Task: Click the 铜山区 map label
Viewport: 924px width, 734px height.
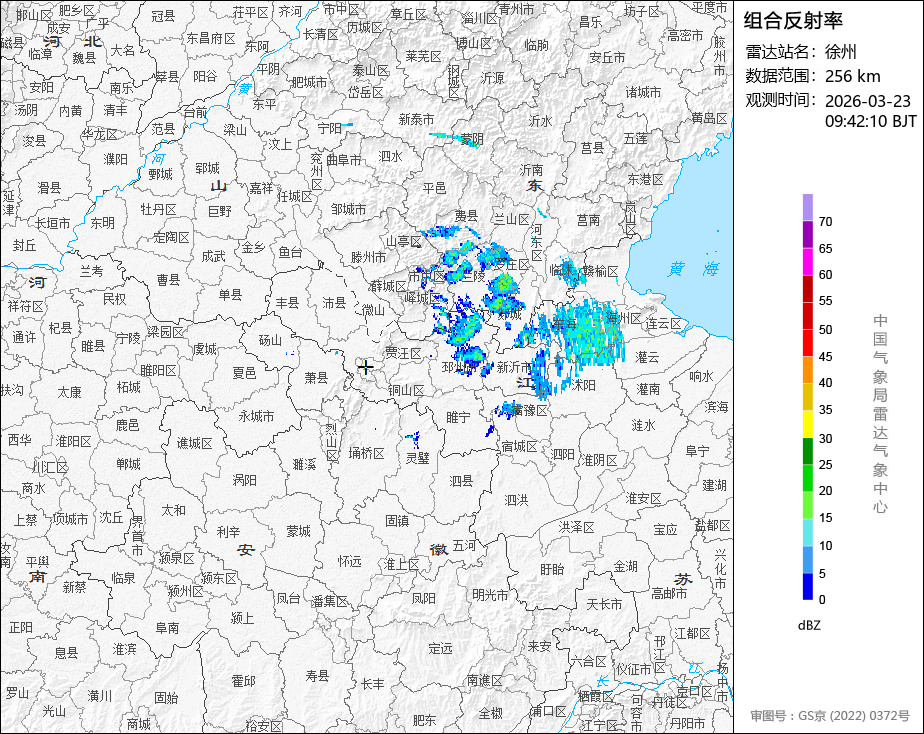Action: click(x=407, y=390)
